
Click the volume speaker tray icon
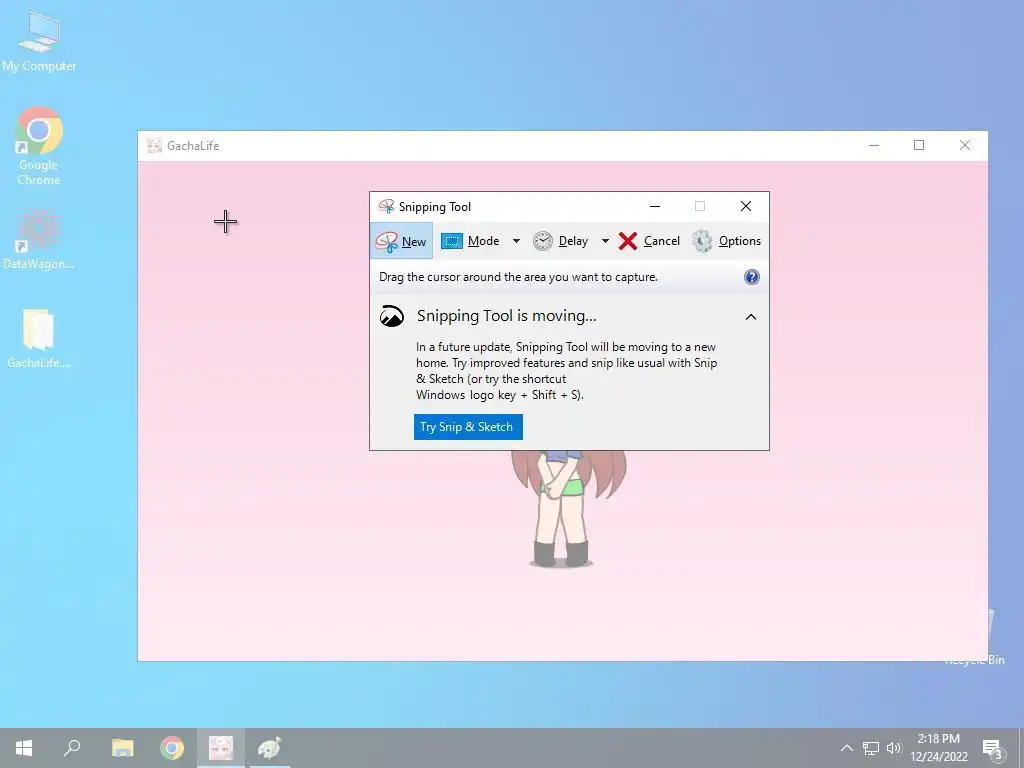pyautogui.click(x=893, y=748)
